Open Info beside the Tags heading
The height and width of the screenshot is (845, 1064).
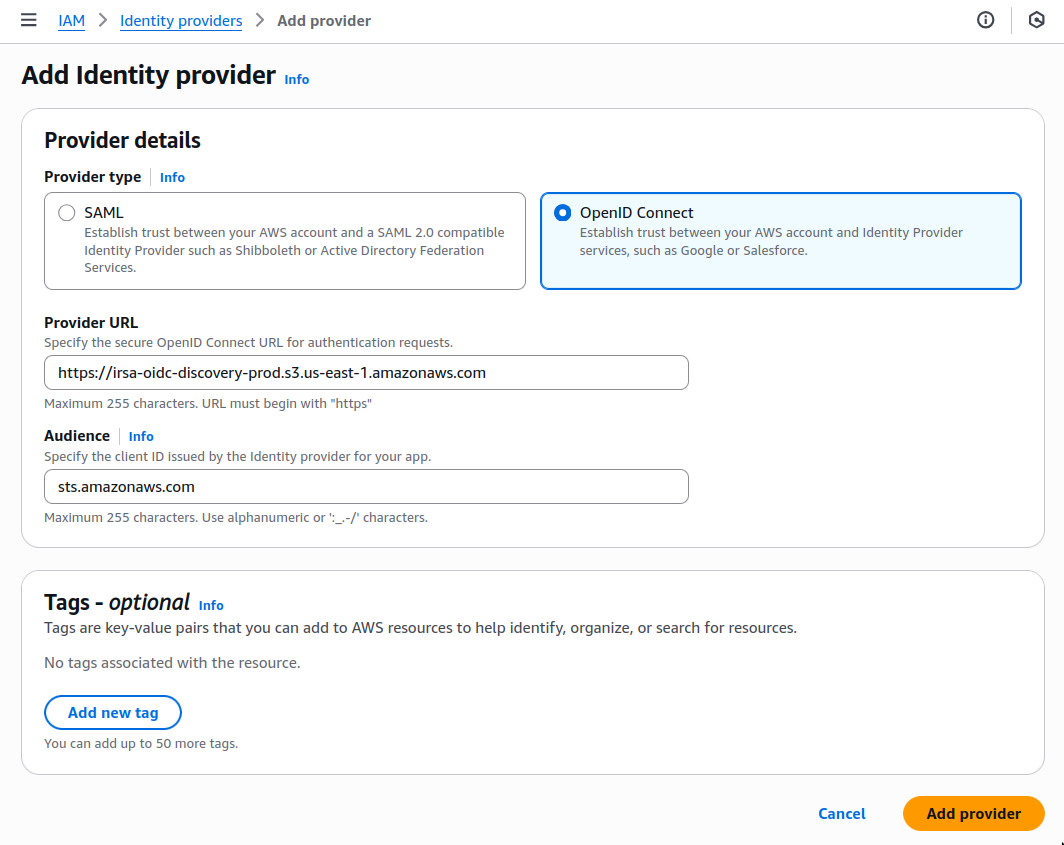211,605
